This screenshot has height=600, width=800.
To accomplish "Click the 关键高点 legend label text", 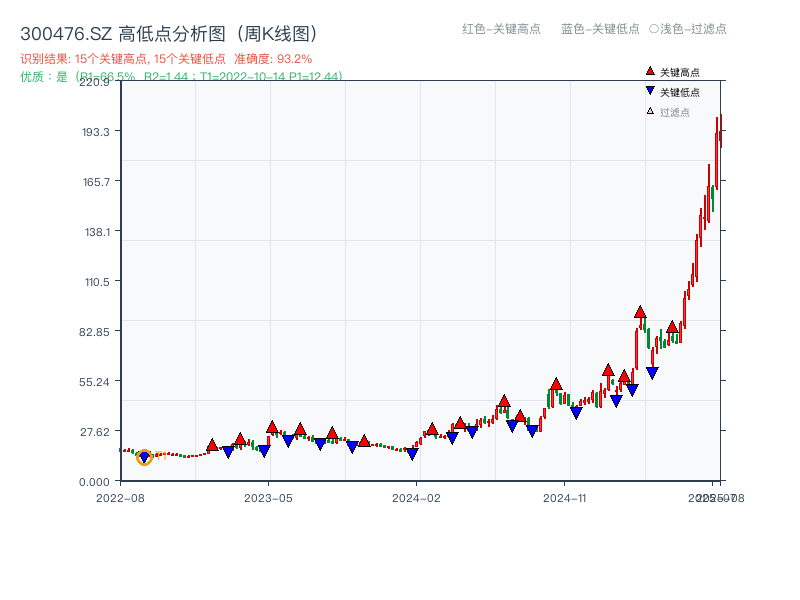I will [680, 72].
